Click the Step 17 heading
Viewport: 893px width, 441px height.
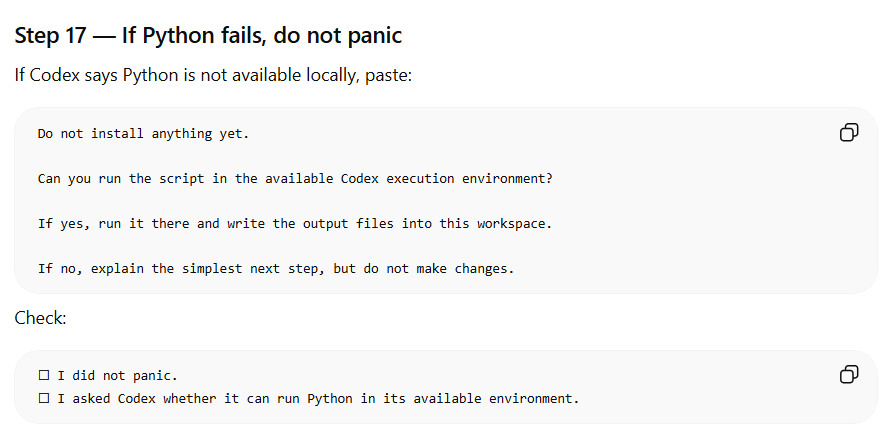tap(208, 35)
